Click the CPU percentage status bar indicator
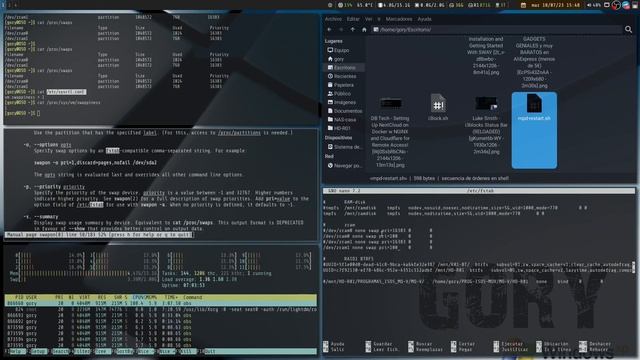Viewport: 640px width, 360px height. tap(345, 5)
